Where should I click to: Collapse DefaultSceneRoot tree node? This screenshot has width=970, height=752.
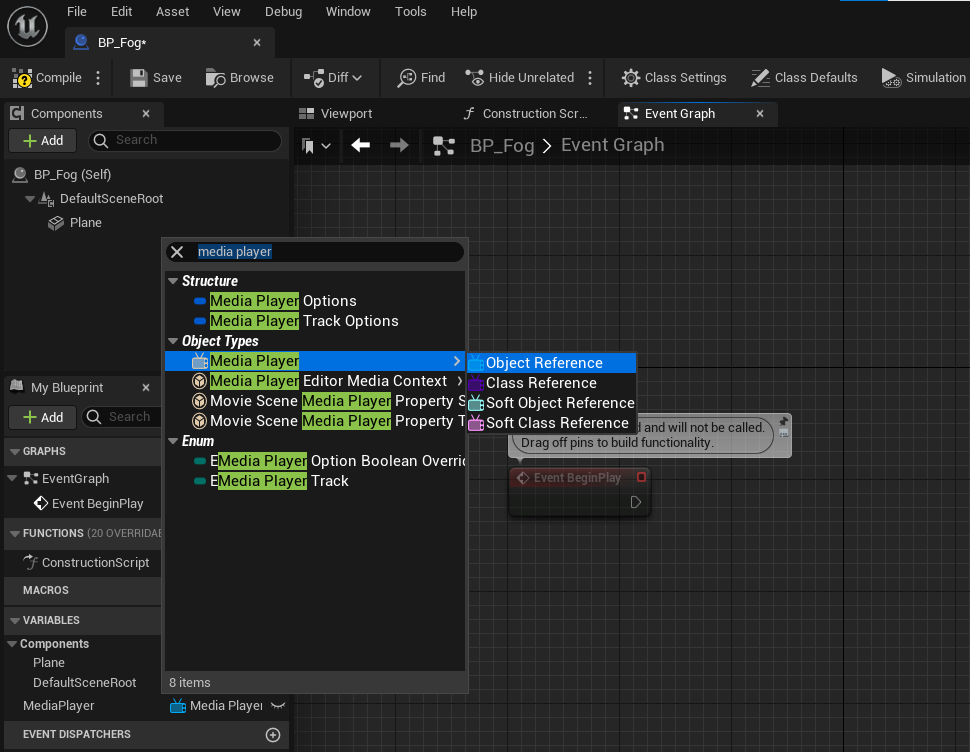pos(31,199)
